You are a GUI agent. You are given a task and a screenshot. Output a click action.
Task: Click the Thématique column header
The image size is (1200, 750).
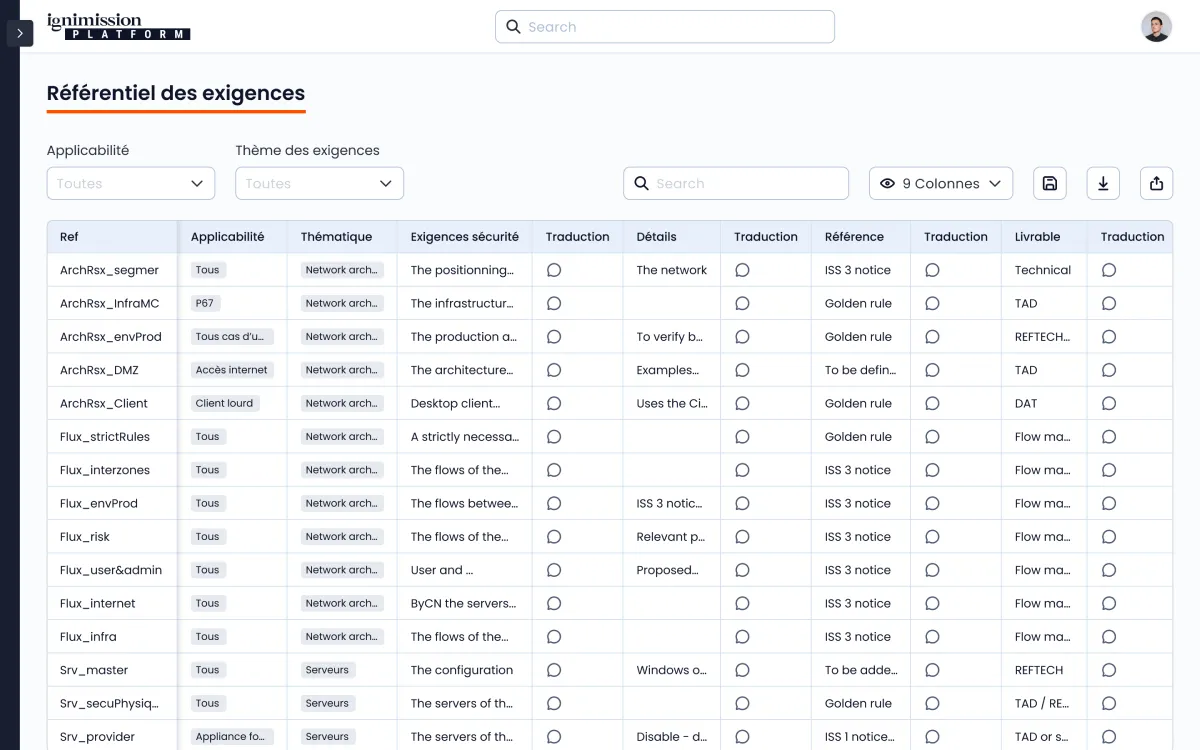336,237
